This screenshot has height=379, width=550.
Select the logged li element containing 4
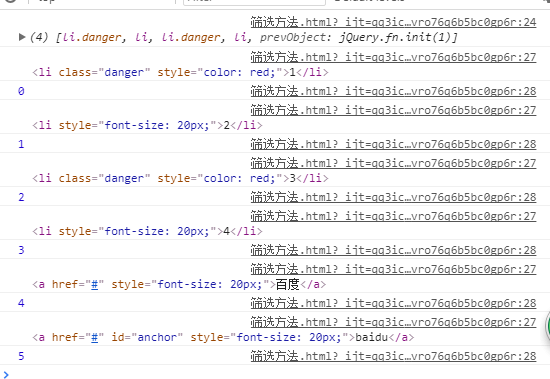point(147,231)
